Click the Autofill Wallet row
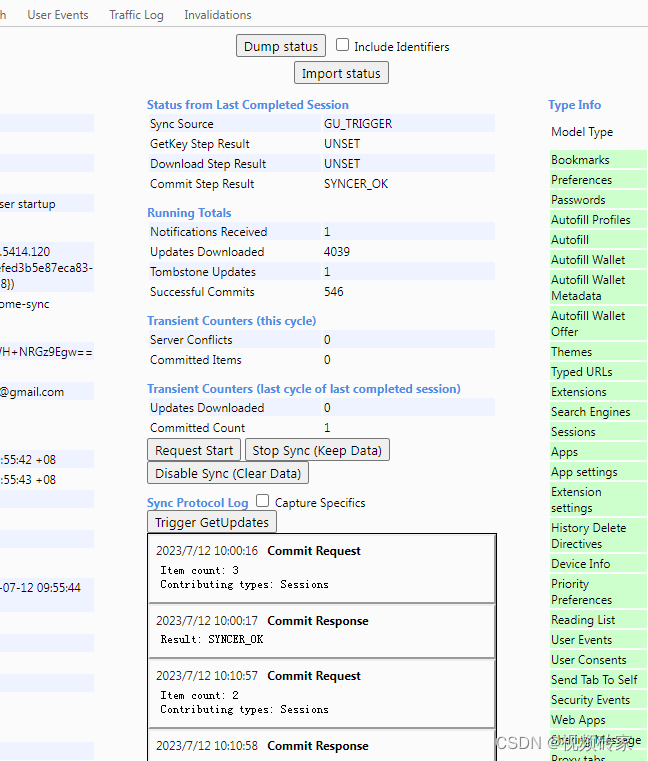This screenshot has height=761, width=648. click(x=598, y=260)
